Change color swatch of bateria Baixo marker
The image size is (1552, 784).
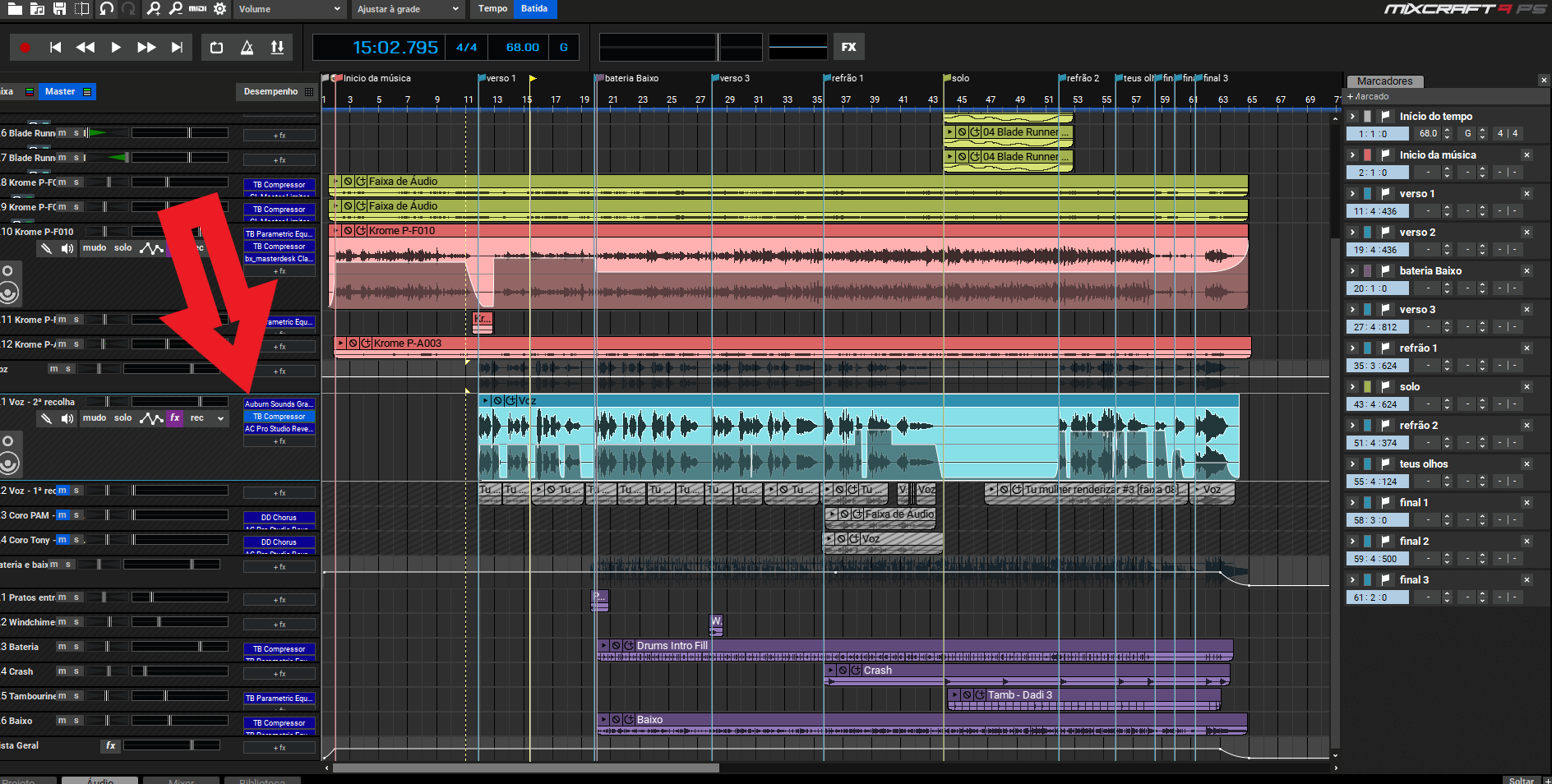1368,271
